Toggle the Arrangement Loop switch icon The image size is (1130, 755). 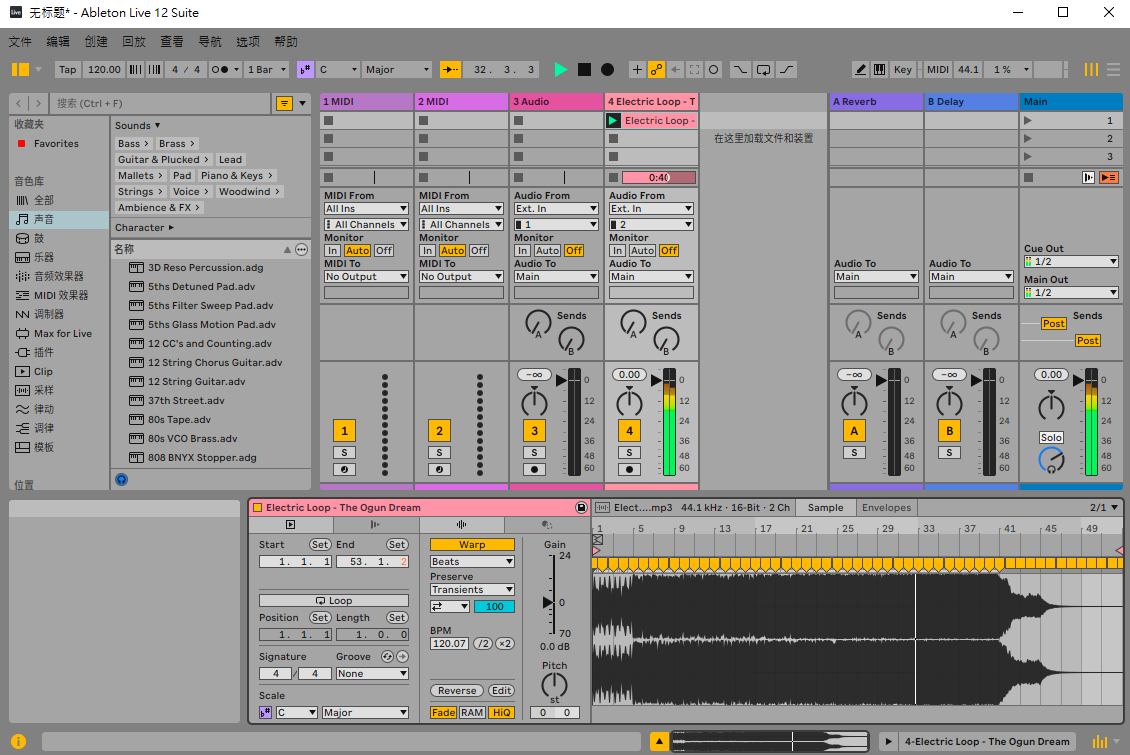click(763, 69)
